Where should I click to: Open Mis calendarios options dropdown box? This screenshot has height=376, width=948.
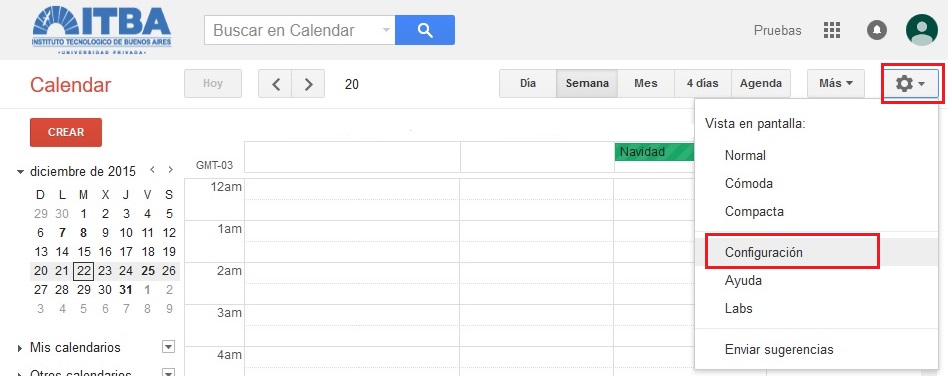pyautogui.click(x=169, y=347)
